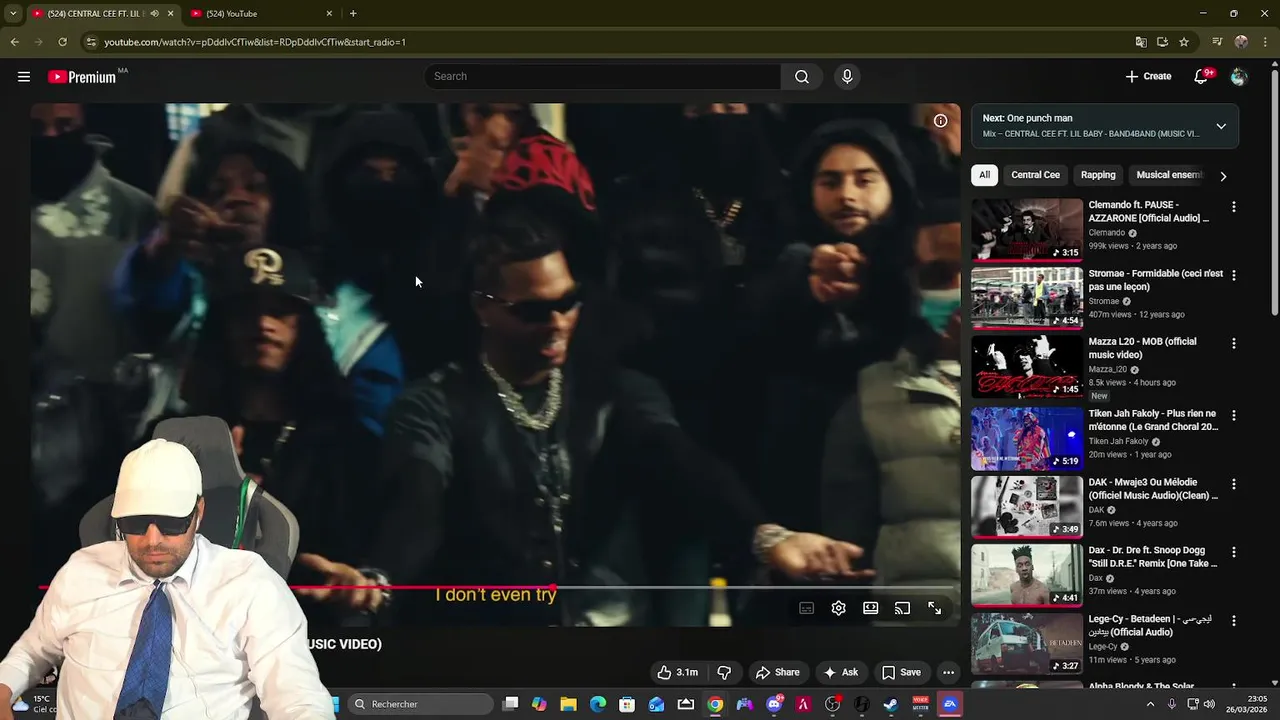
Task: Show video info card icon
Action: click(940, 121)
